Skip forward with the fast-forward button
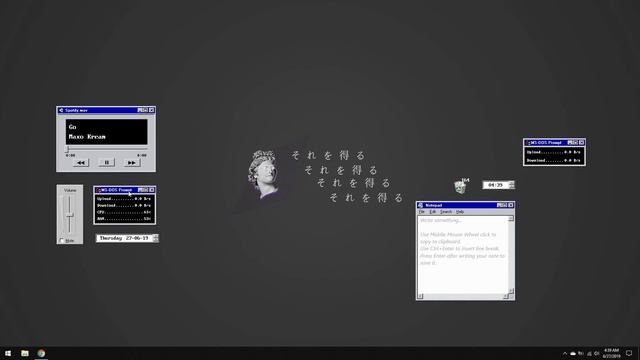This screenshot has height=360, width=640. (x=132, y=162)
